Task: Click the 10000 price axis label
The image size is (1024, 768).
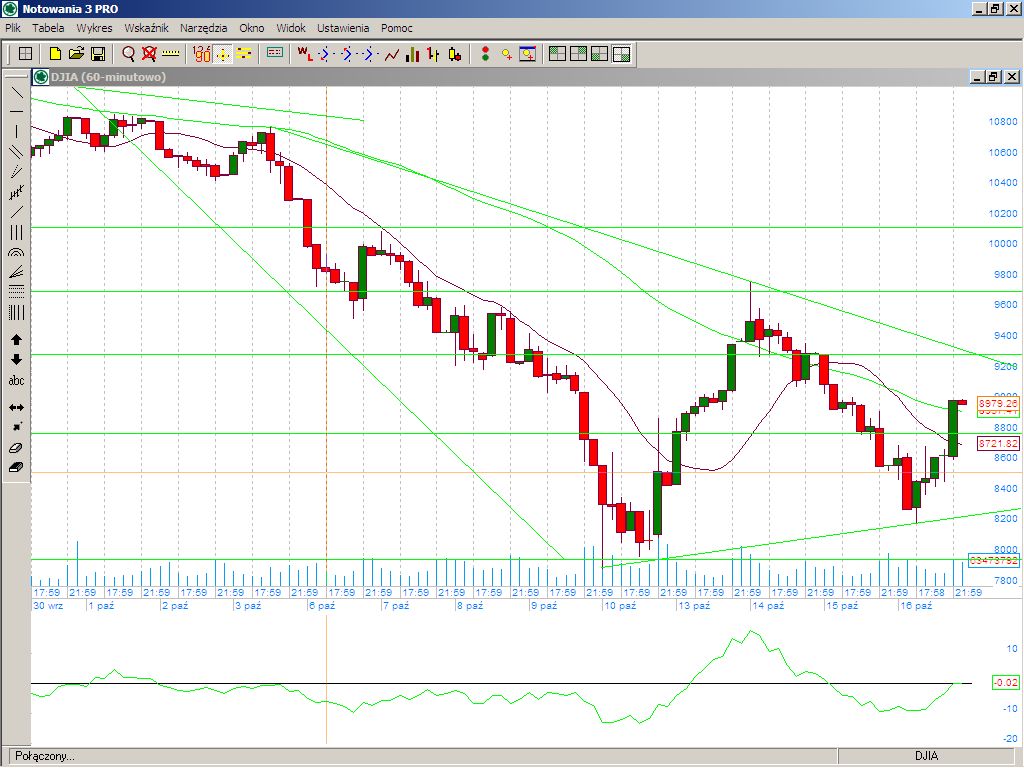Action: [1002, 244]
